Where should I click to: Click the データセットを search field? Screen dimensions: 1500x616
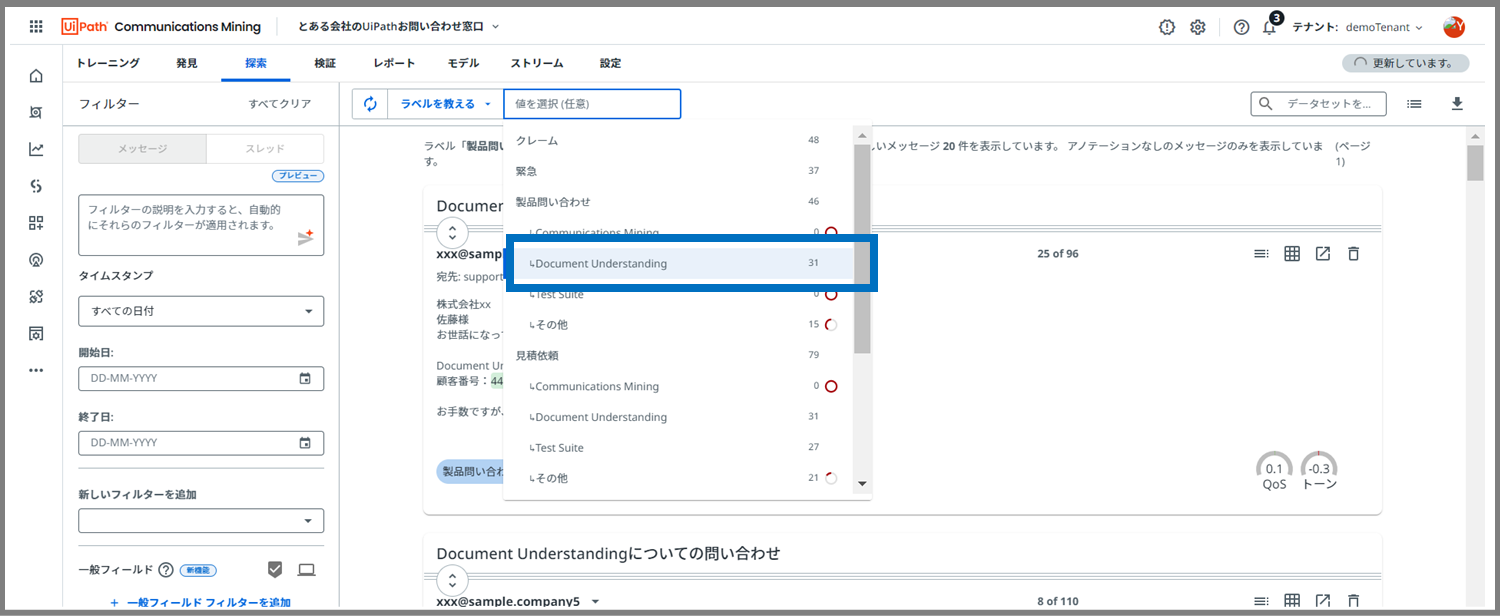(1319, 104)
